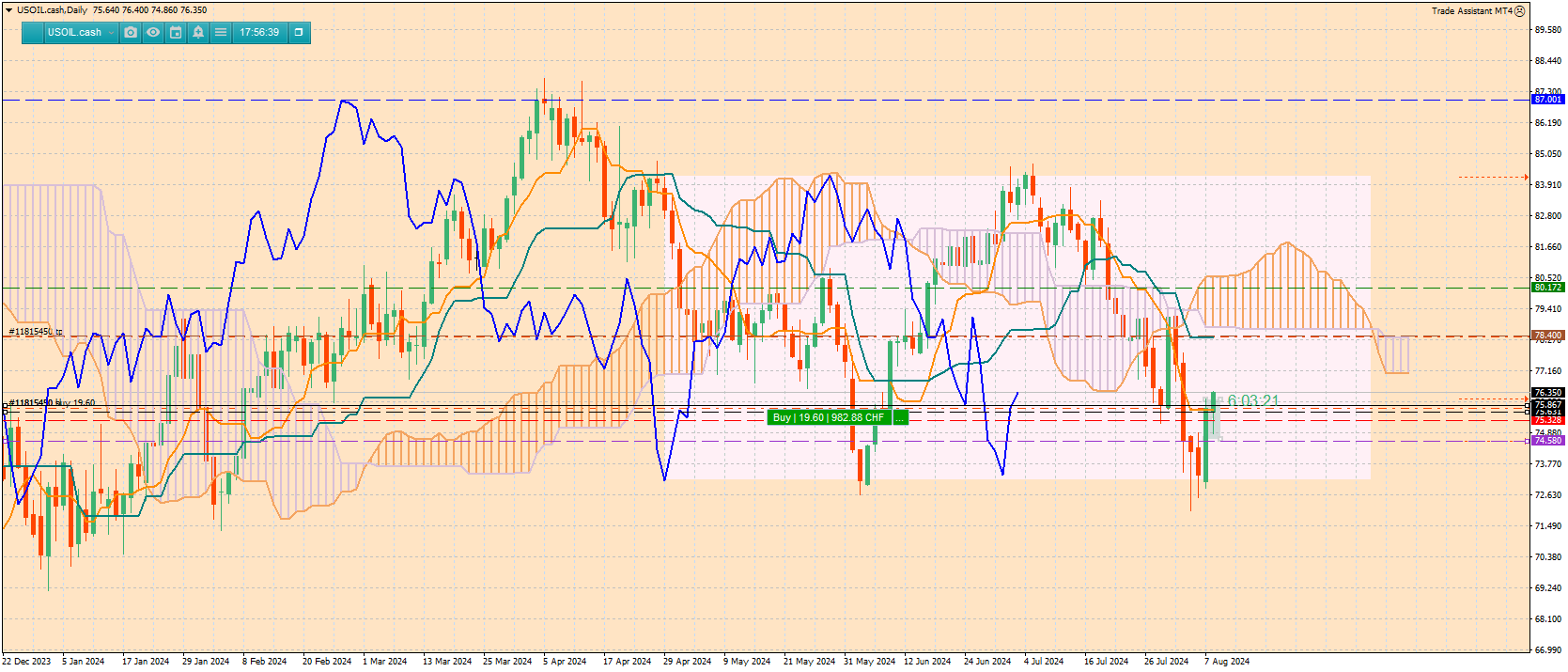This screenshot has height=672, width=1568.
Task: Open the calendar icon in toolbar
Action: 176,32
